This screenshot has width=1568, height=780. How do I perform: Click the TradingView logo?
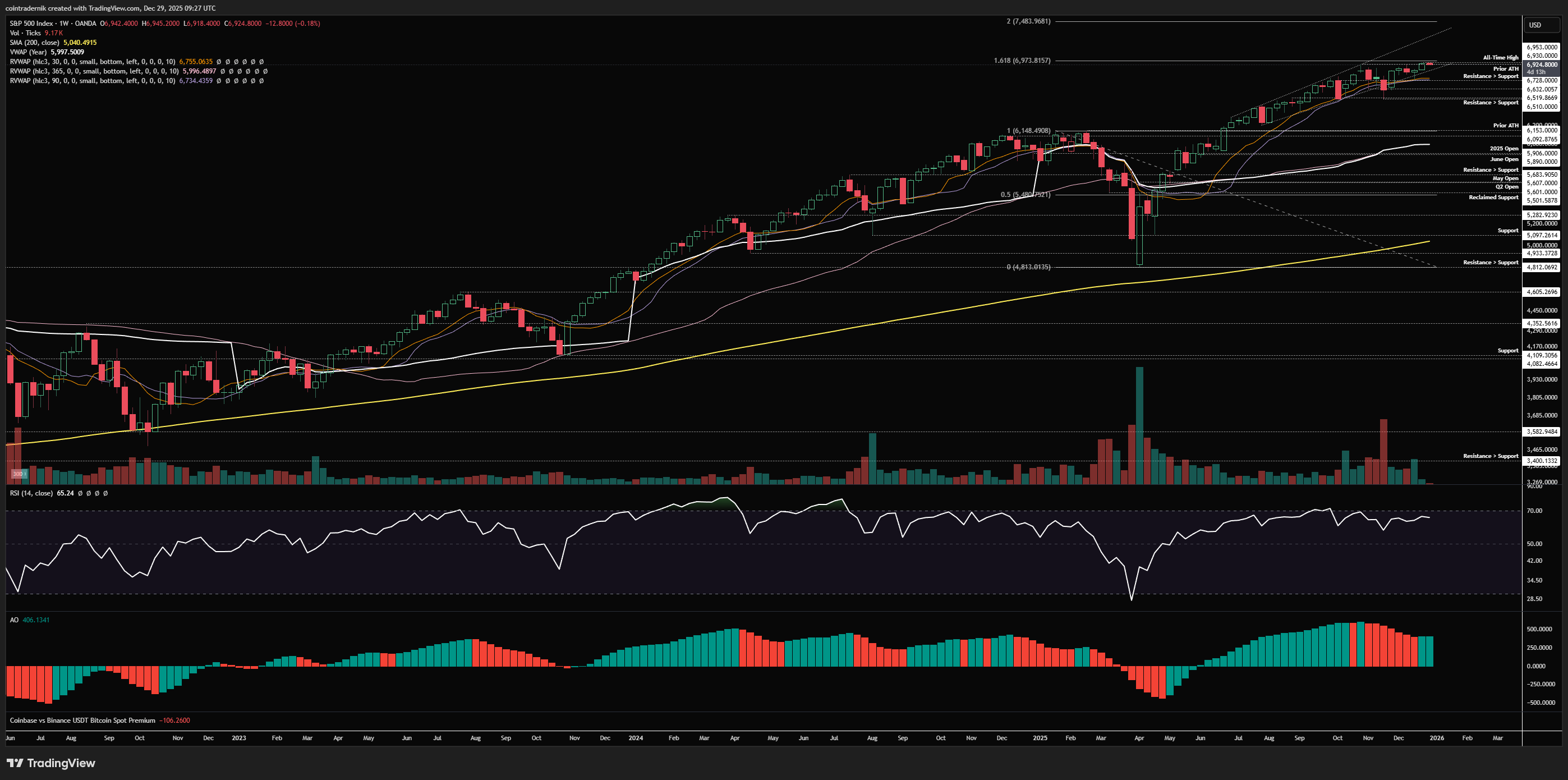51,763
